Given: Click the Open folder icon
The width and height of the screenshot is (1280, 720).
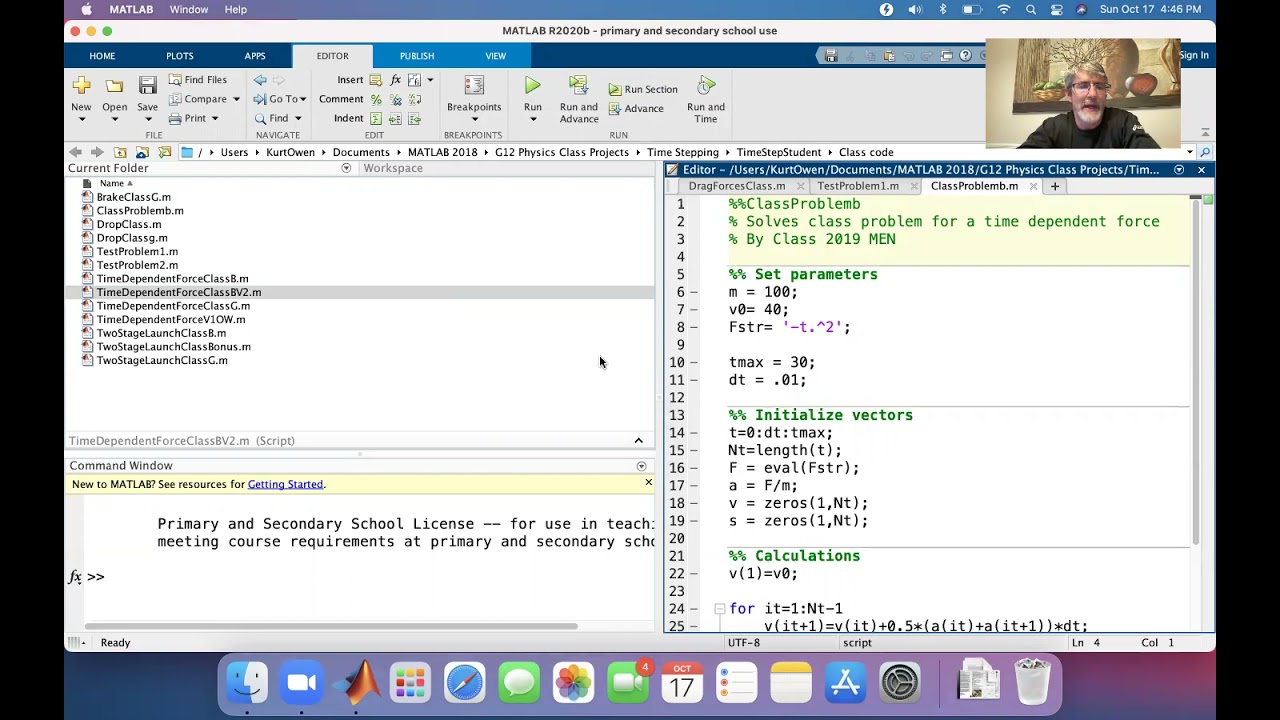Looking at the screenshot, I should [114, 86].
